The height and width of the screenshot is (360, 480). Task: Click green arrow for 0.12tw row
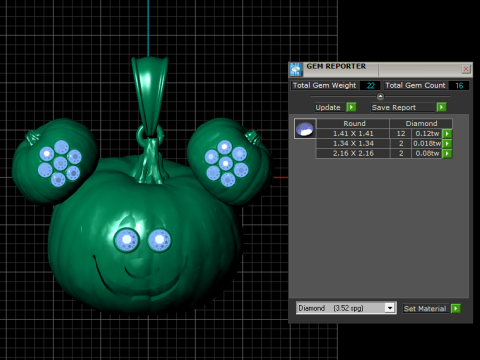pos(447,134)
